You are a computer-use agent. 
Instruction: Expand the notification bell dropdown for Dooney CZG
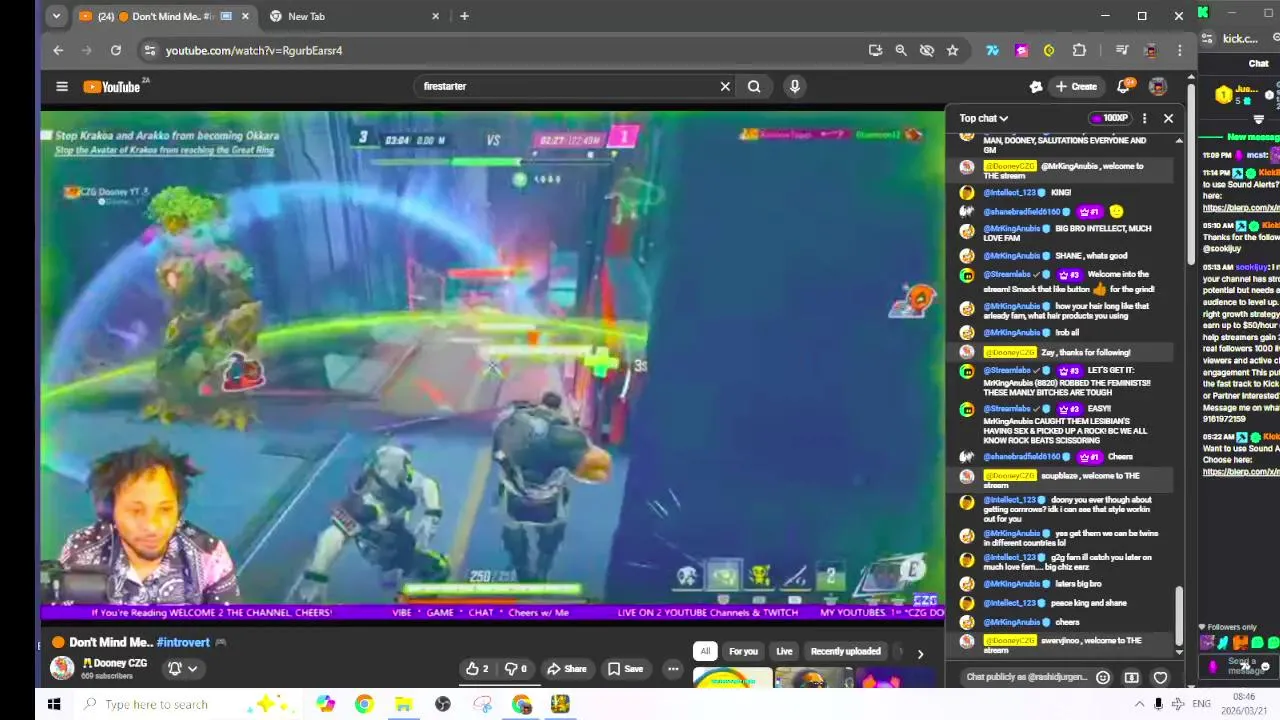pyautogui.click(x=182, y=669)
